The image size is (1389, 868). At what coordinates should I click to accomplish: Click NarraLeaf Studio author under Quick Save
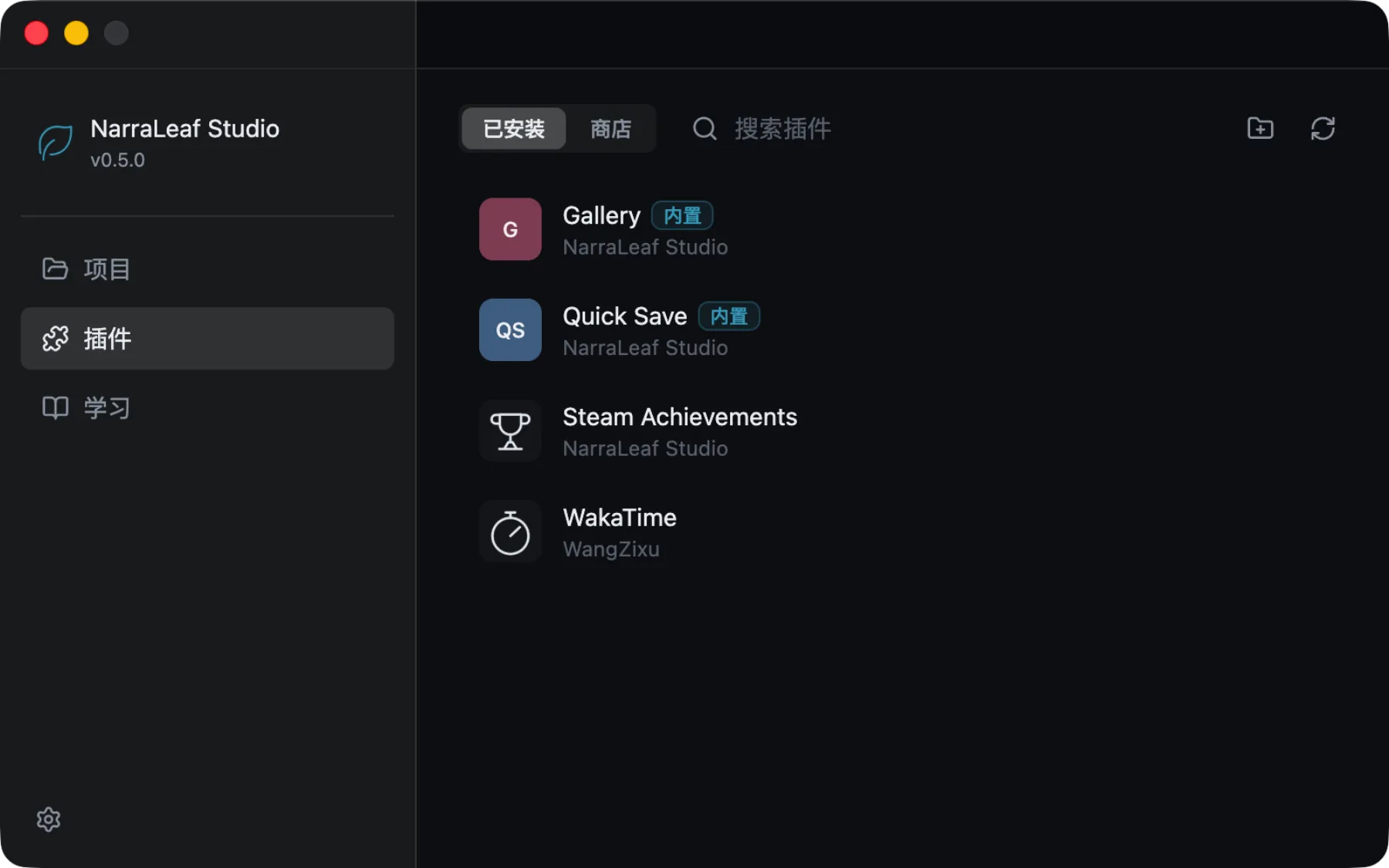[x=645, y=348]
